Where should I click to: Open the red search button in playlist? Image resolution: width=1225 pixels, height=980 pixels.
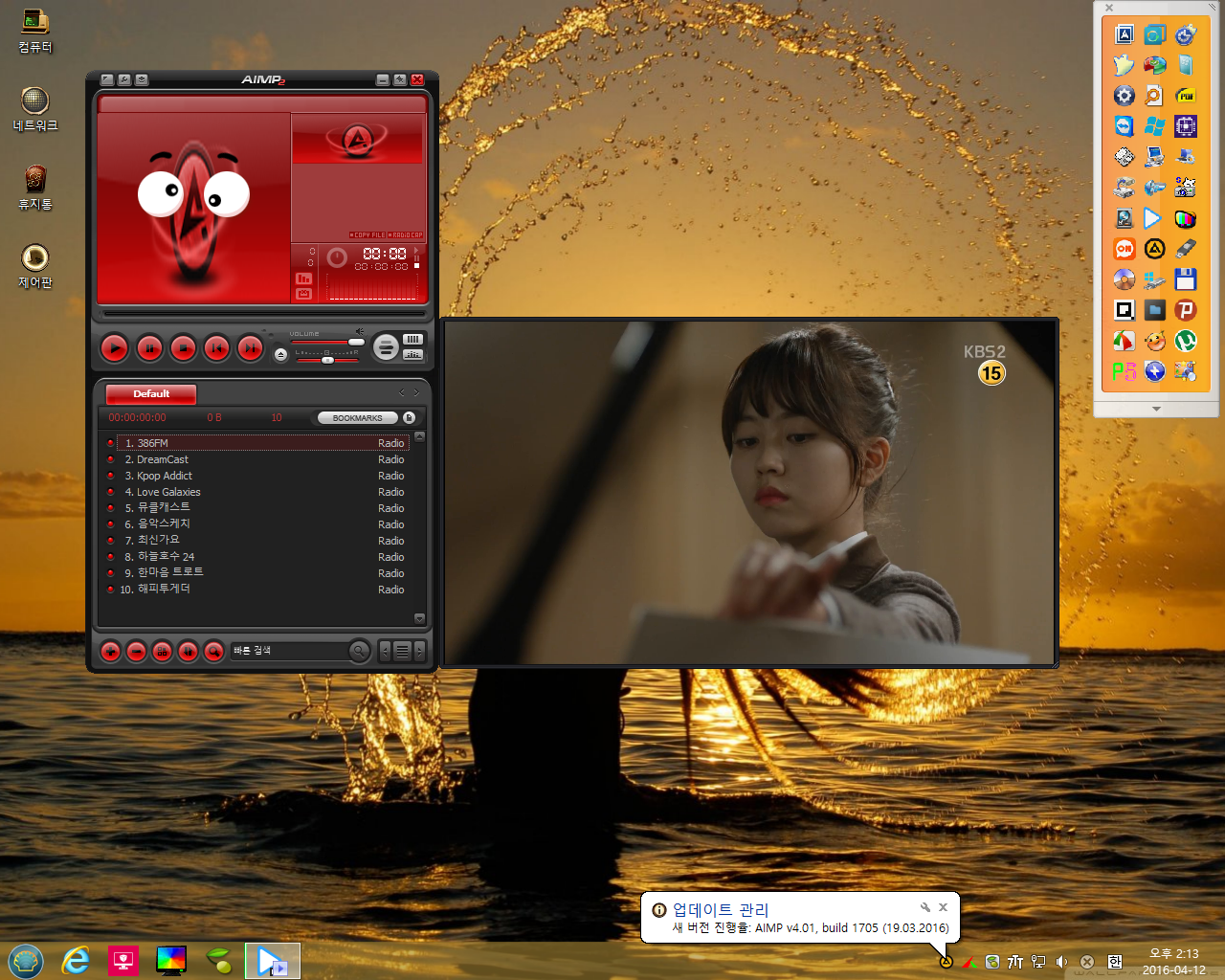pos(214,652)
